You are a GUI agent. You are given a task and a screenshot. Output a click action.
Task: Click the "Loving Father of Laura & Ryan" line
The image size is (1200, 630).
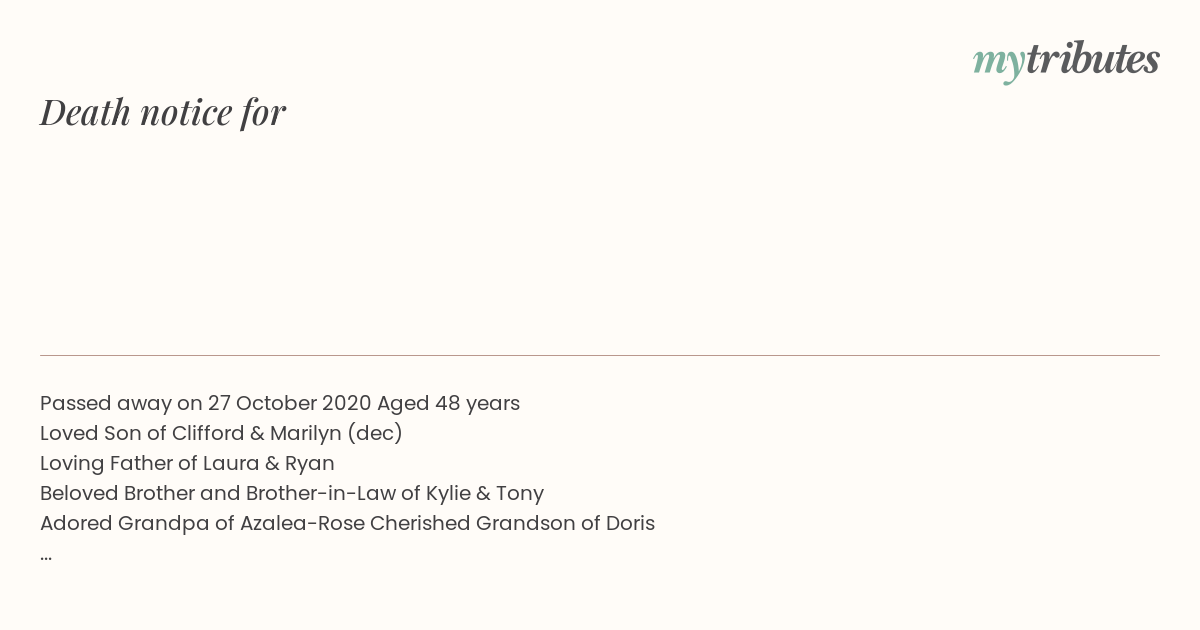187,463
